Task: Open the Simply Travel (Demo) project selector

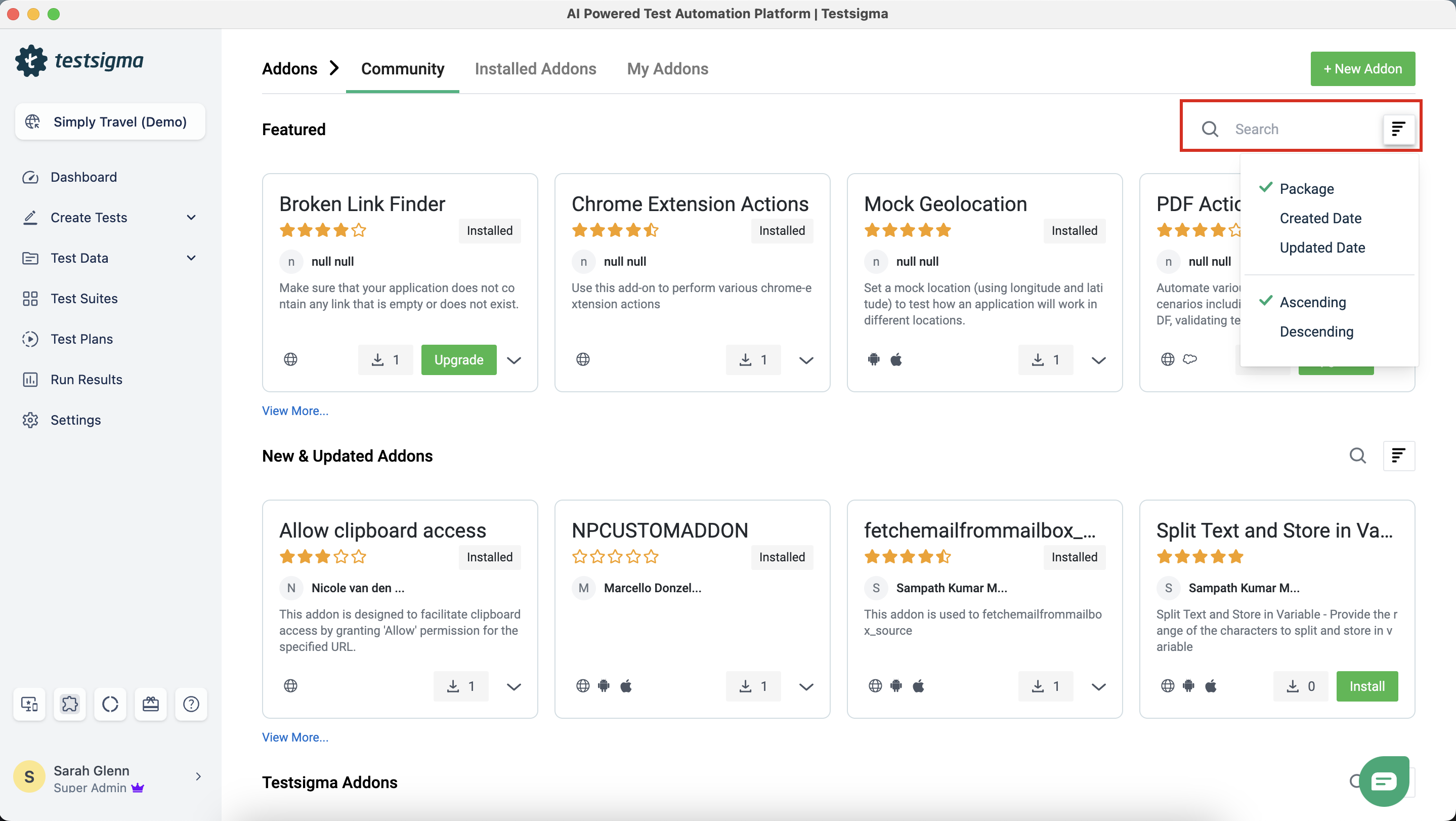Action: pyautogui.click(x=110, y=121)
